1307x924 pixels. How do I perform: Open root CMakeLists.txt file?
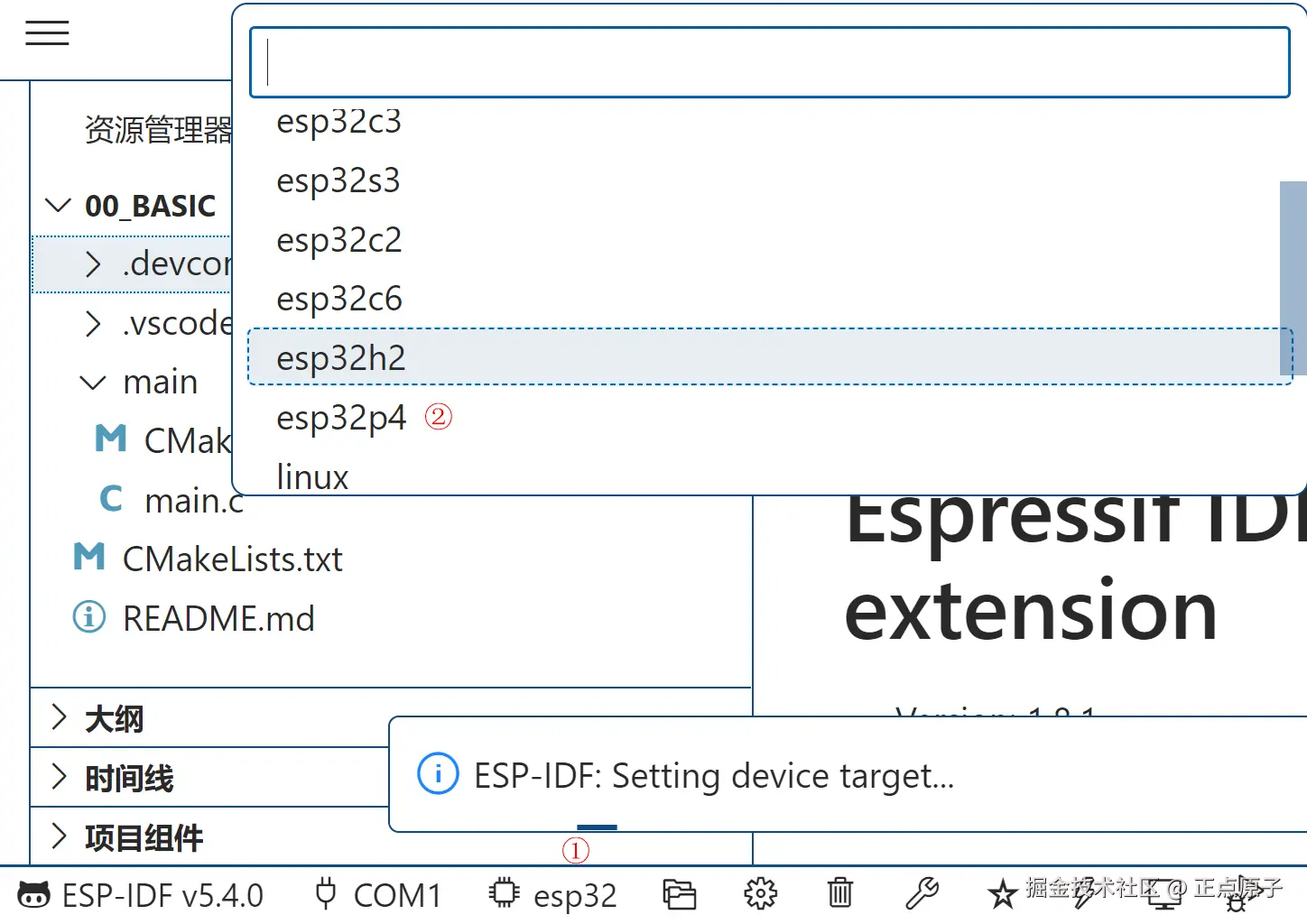coord(233,559)
